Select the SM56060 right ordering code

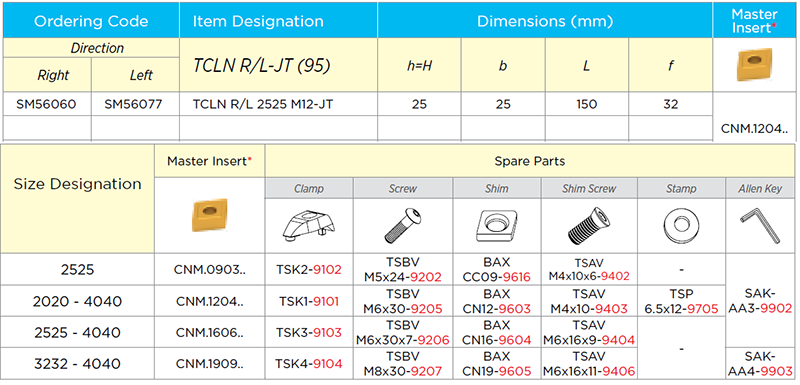click(46, 105)
